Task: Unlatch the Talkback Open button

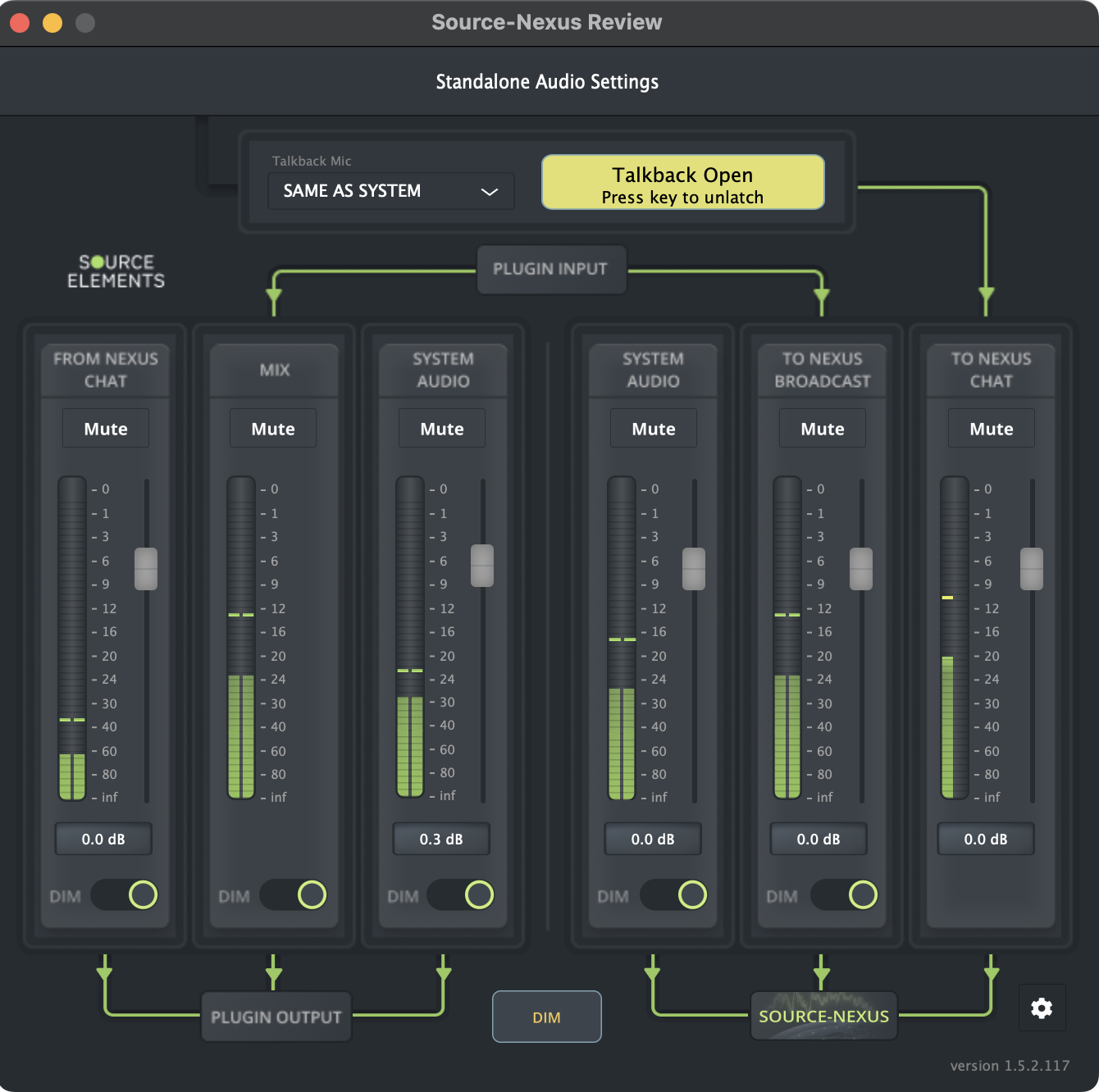Action: (x=682, y=183)
